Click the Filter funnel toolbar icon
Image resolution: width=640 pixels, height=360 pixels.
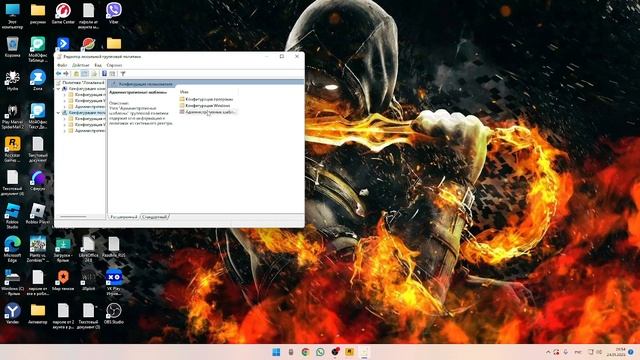point(123,74)
